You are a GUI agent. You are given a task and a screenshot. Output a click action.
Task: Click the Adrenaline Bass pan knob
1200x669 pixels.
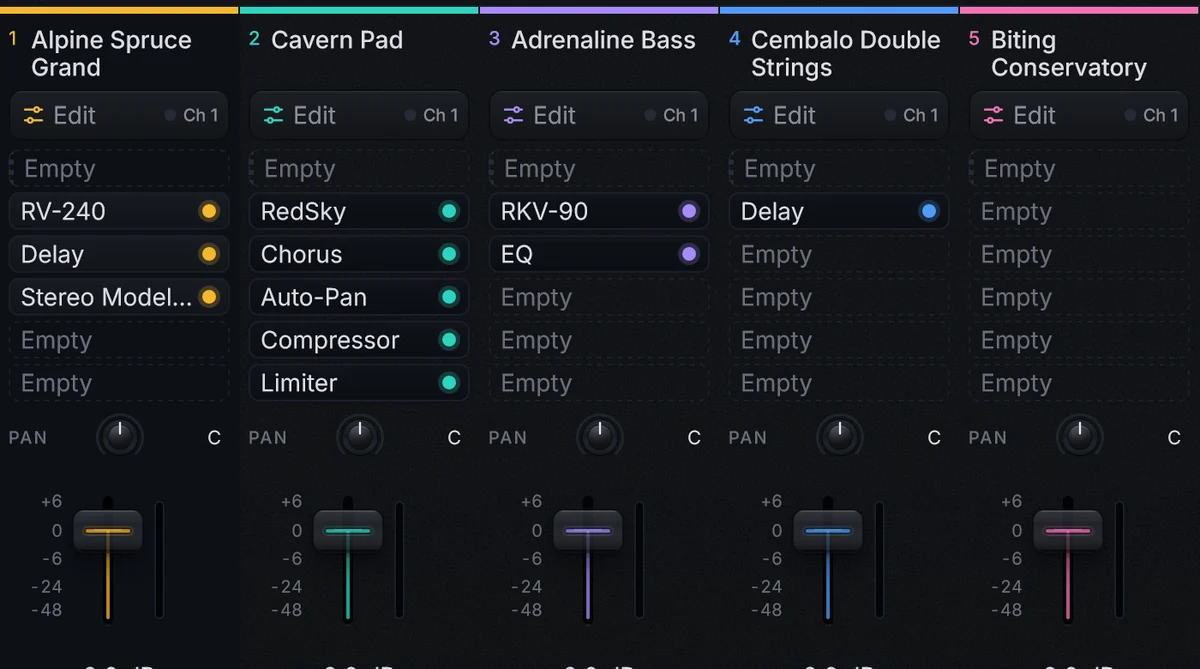point(600,436)
